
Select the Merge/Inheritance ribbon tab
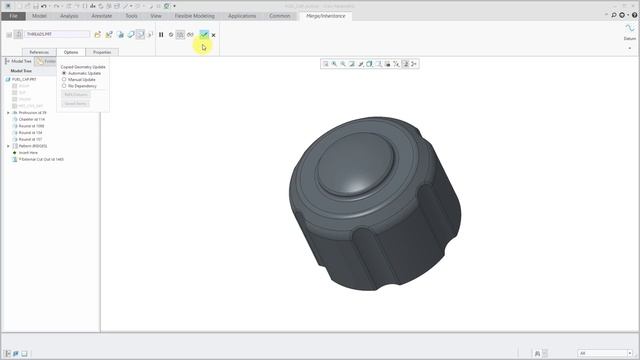click(326, 16)
